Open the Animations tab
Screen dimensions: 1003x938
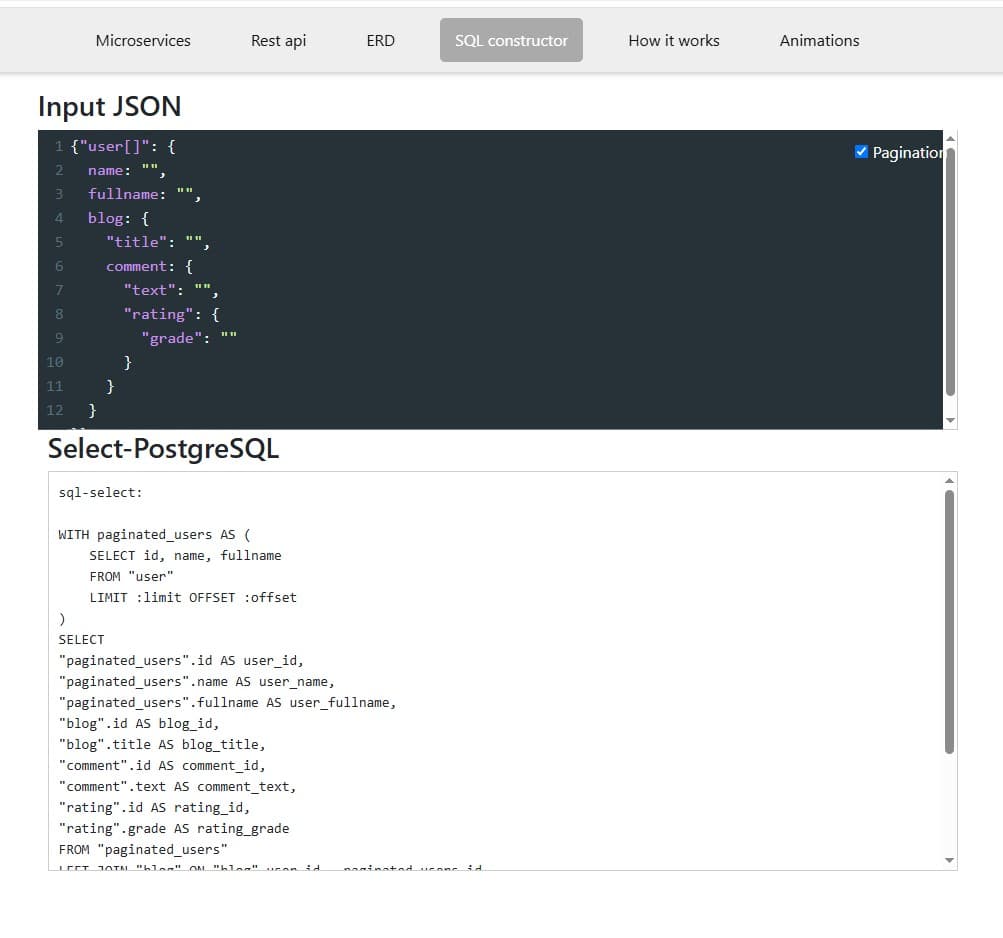point(819,40)
